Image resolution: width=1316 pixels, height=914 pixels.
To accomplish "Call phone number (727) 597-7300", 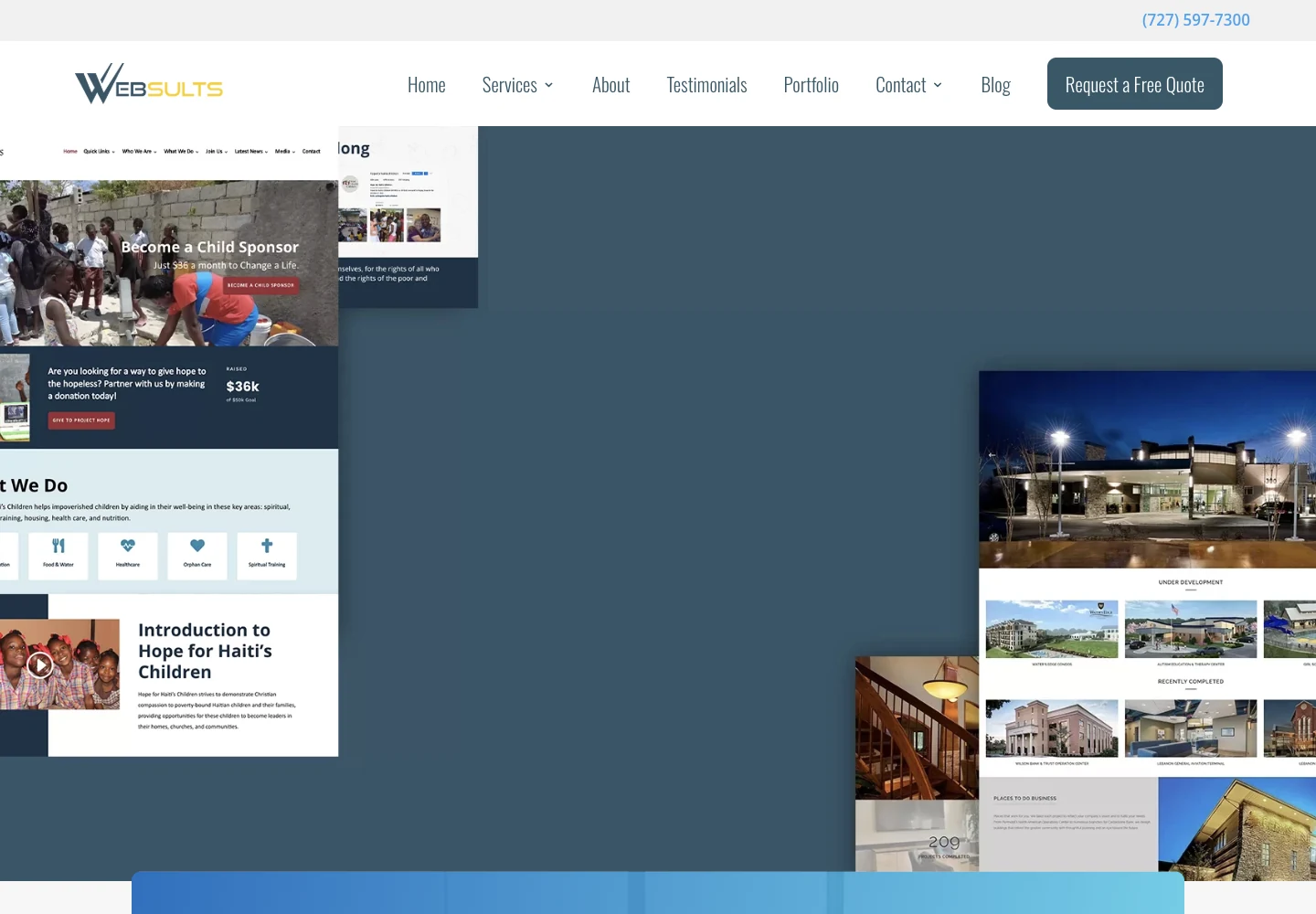I will click(x=1195, y=19).
